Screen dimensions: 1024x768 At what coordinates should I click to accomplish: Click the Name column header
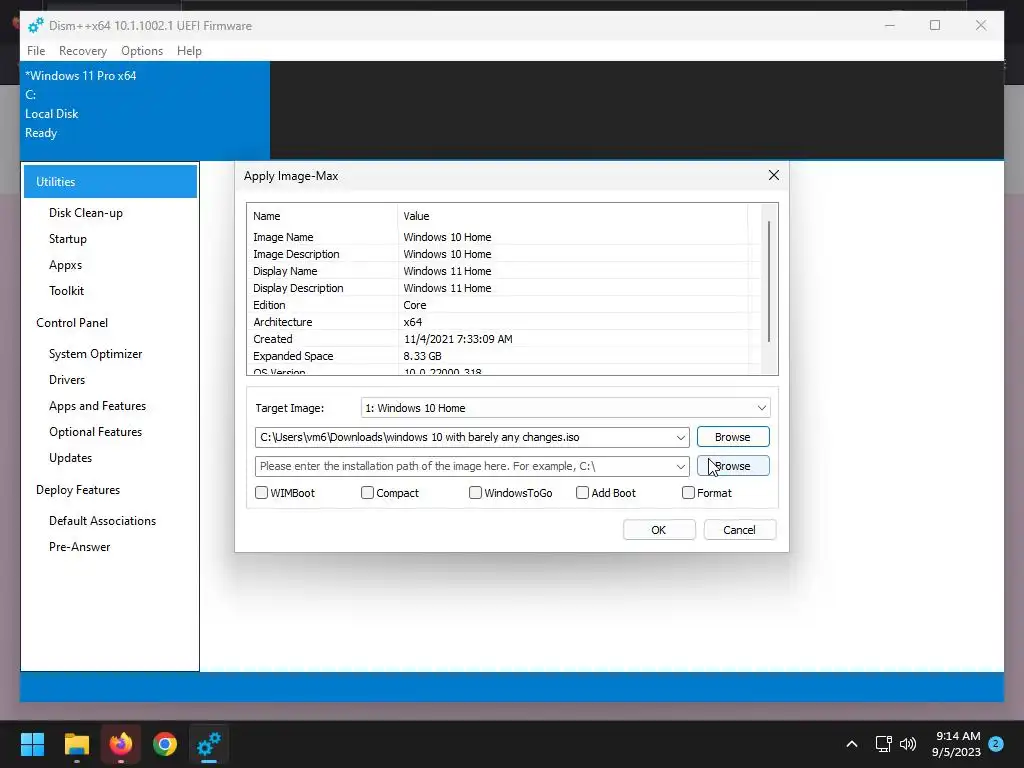(x=323, y=216)
